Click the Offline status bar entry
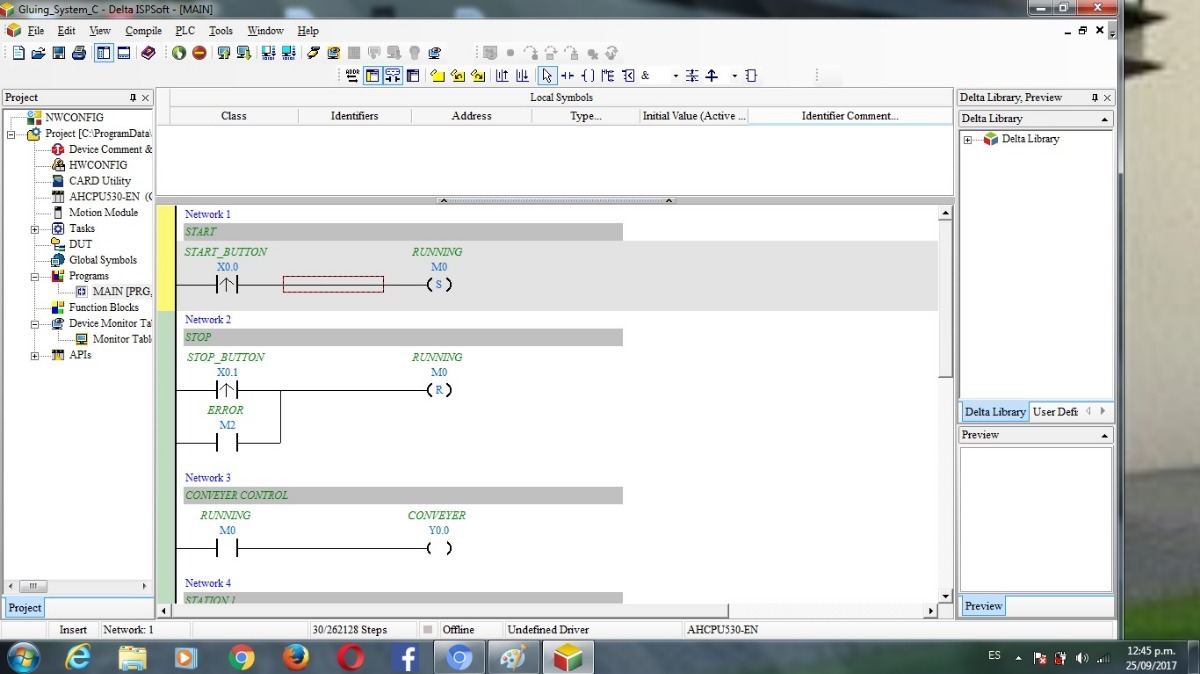 click(458, 630)
